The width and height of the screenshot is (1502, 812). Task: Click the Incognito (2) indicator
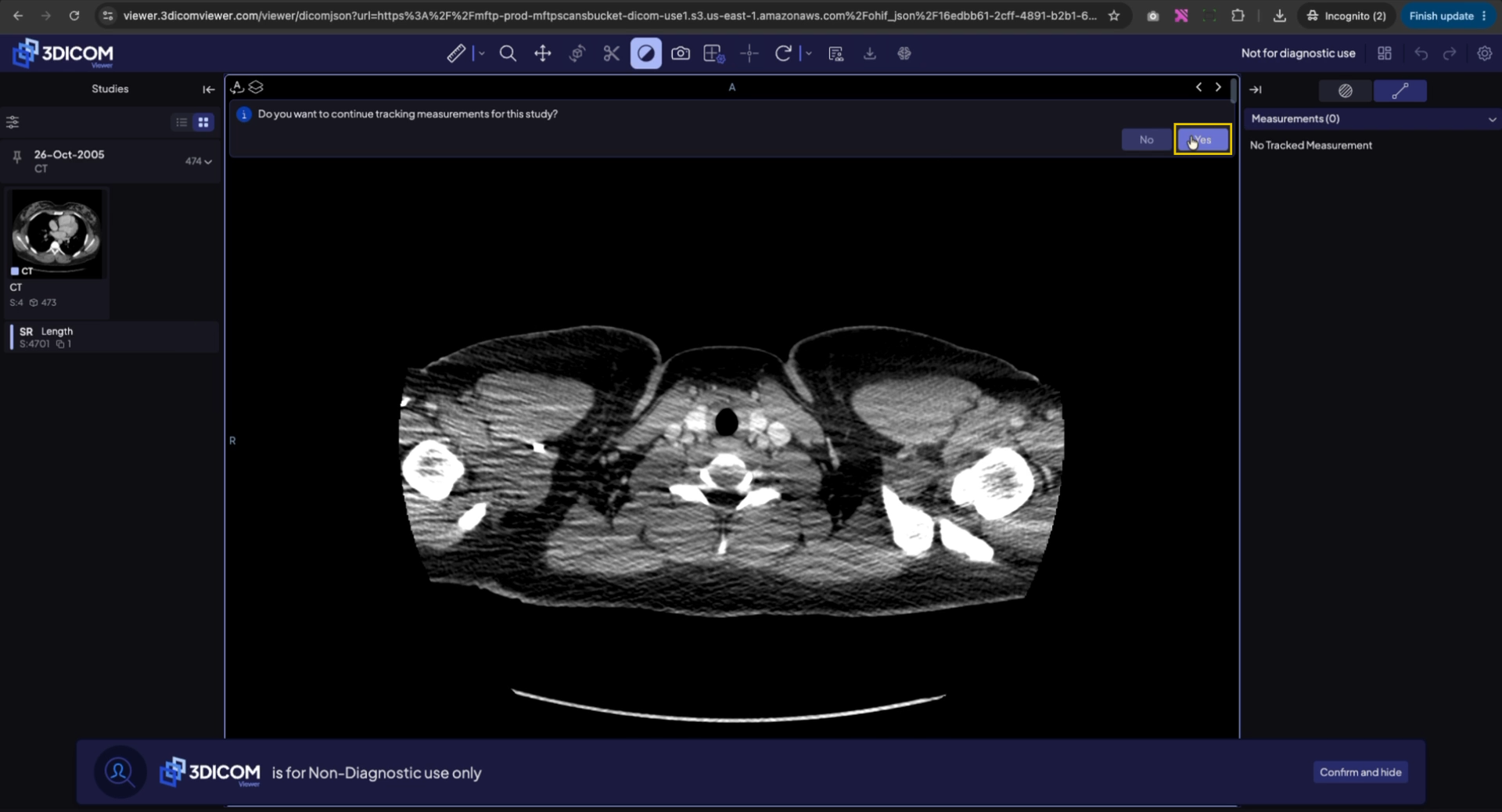click(x=1346, y=16)
